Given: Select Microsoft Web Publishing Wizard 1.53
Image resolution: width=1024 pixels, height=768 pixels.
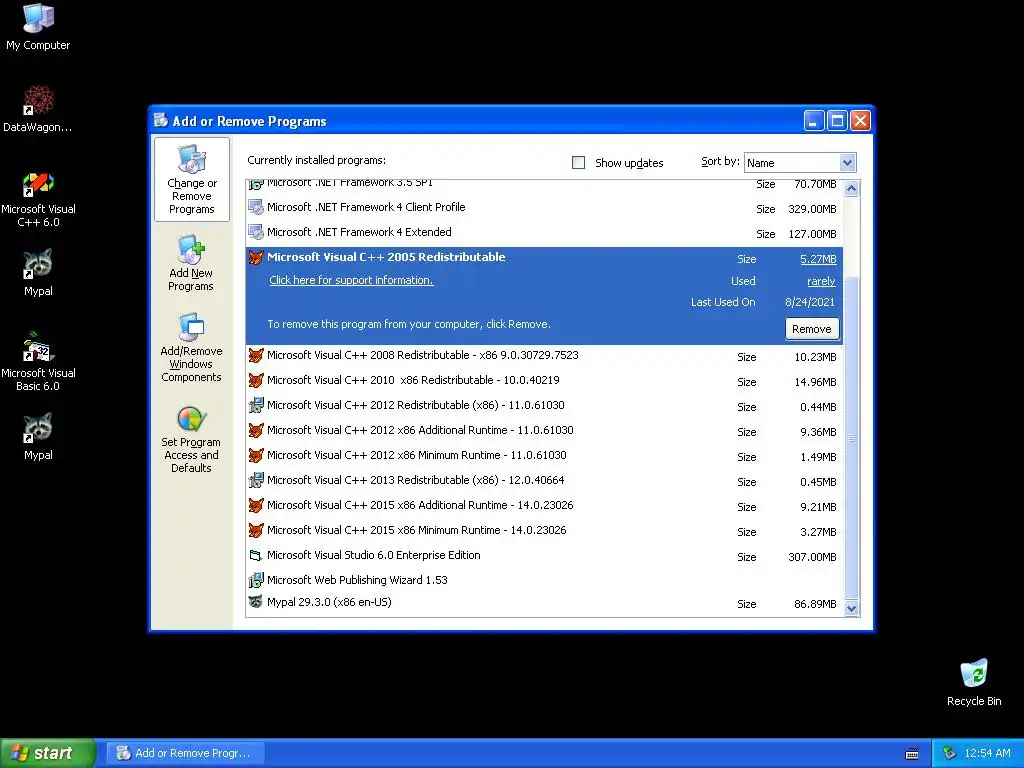Looking at the screenshot, I should [544, 580].
